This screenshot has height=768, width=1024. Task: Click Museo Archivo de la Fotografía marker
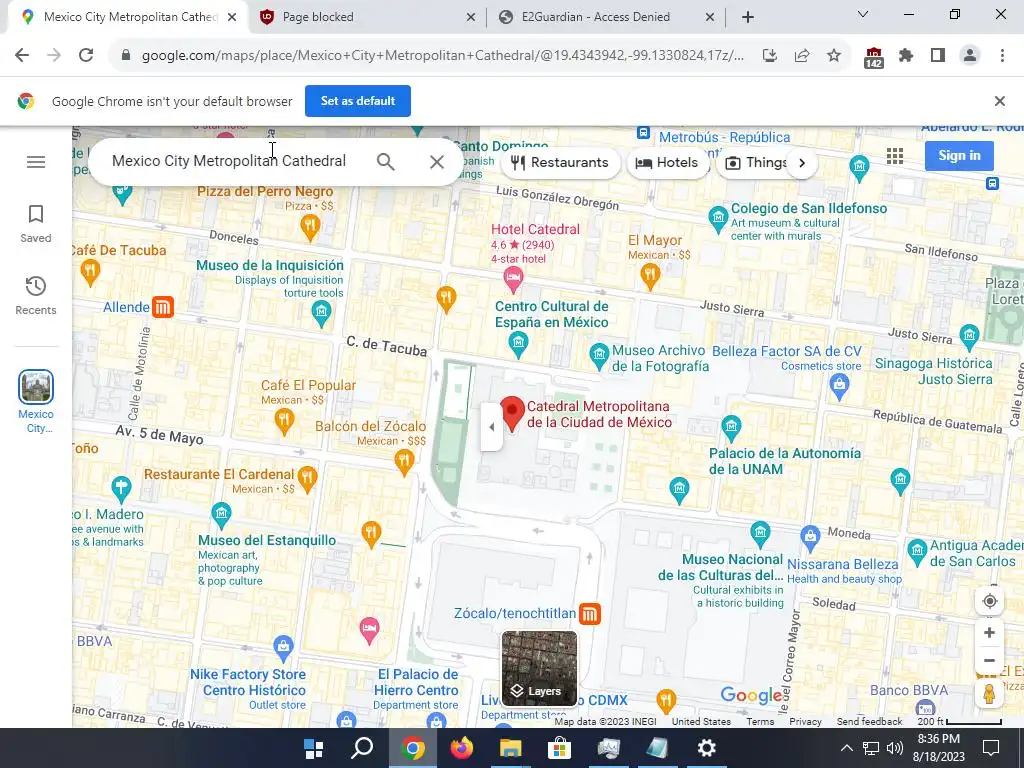599,357
